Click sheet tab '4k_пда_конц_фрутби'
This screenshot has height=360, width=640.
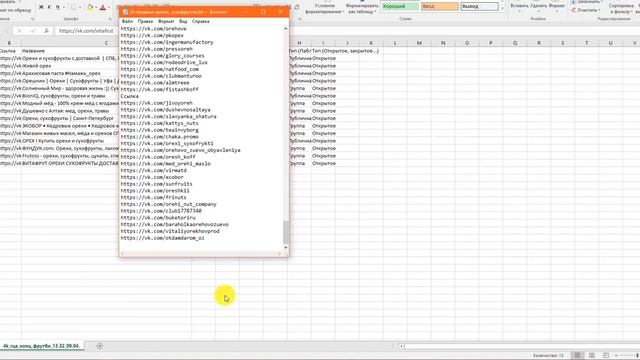[41, 346]
